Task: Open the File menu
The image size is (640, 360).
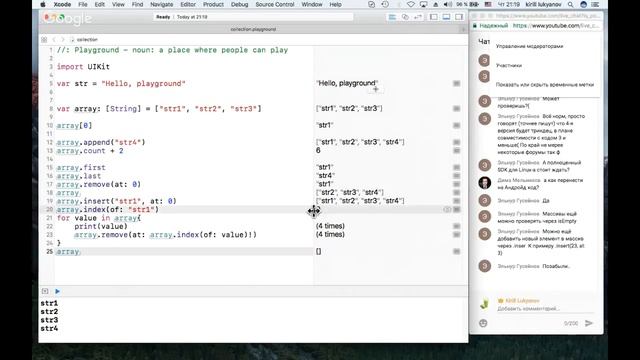Action: coord(83,4)
